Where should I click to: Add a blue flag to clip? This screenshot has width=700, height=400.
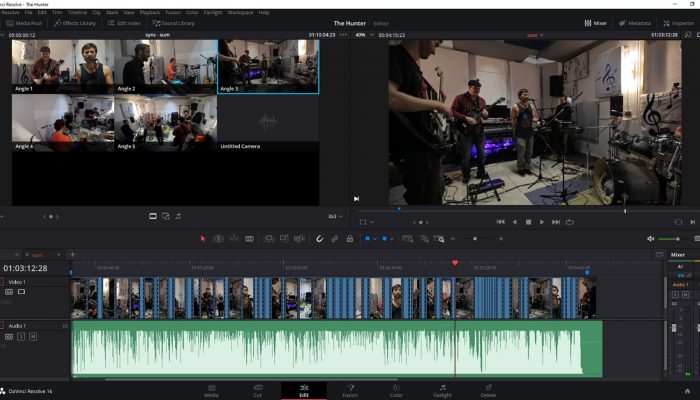click(367, 239)
